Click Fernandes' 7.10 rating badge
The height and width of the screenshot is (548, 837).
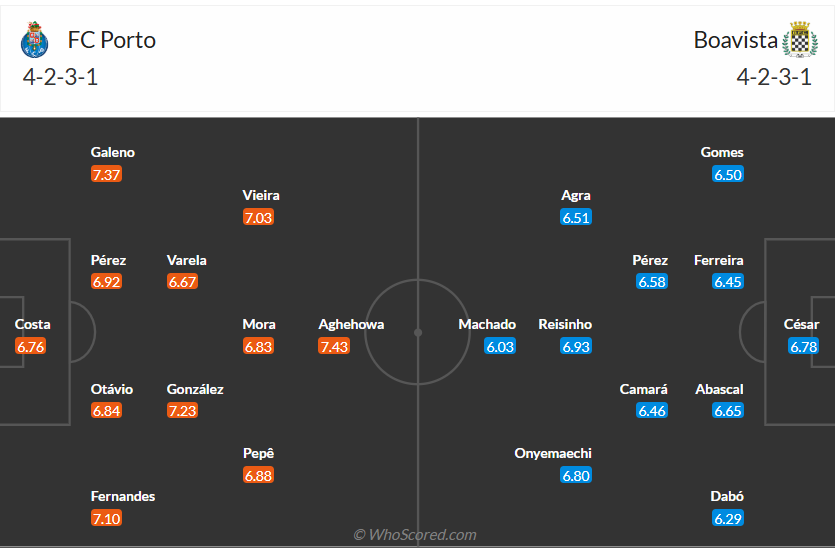coord(106,518)
